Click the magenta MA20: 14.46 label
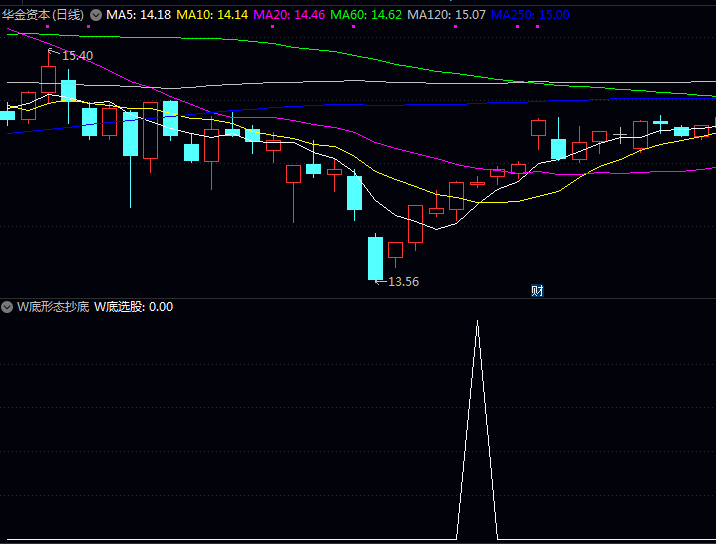Screen dimensions: 716x544 [x=289, y=15]
